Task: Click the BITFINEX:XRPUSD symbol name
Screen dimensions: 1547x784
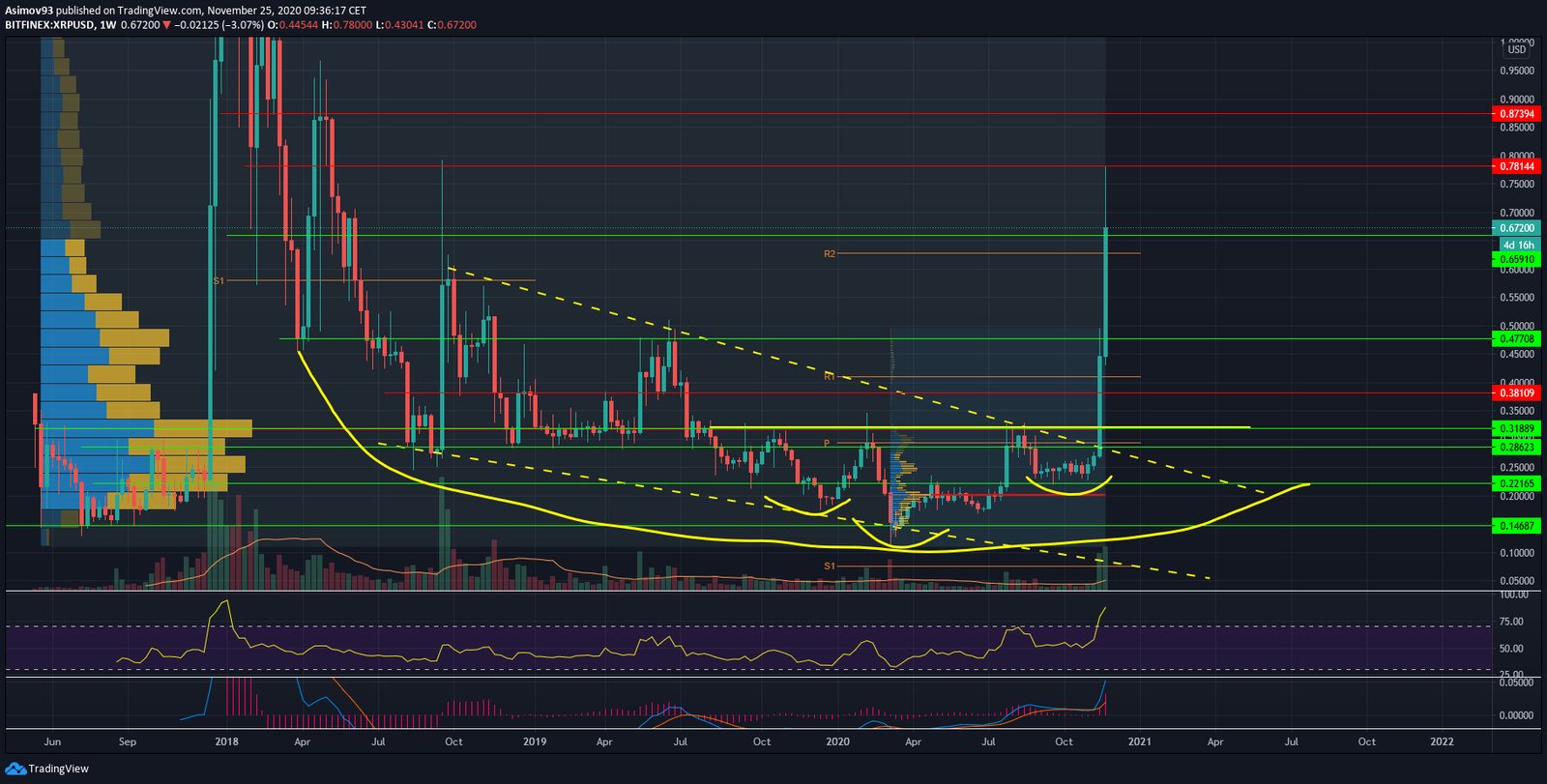Action: click(49, 25)
